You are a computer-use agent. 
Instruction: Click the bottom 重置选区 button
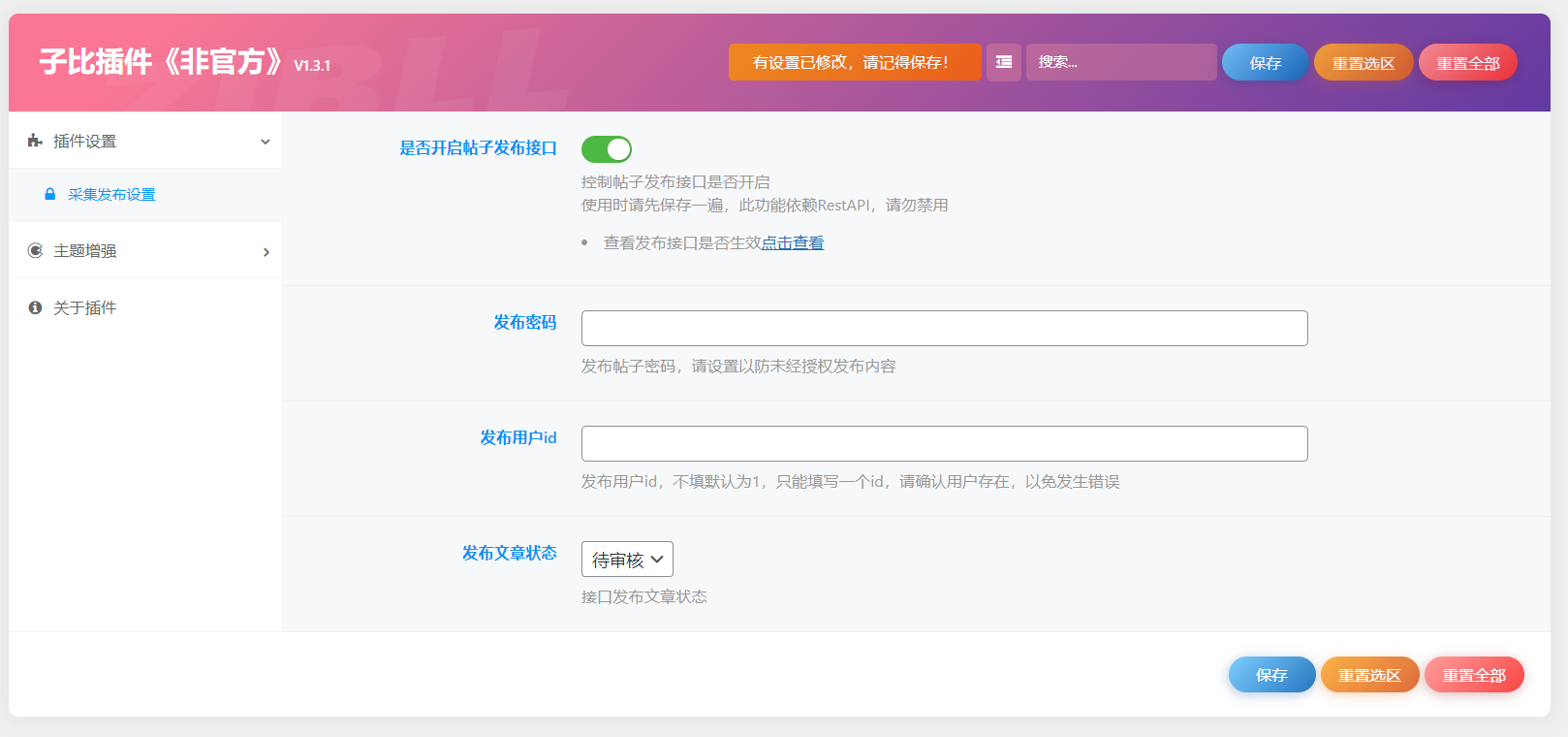click(1370, 675)
